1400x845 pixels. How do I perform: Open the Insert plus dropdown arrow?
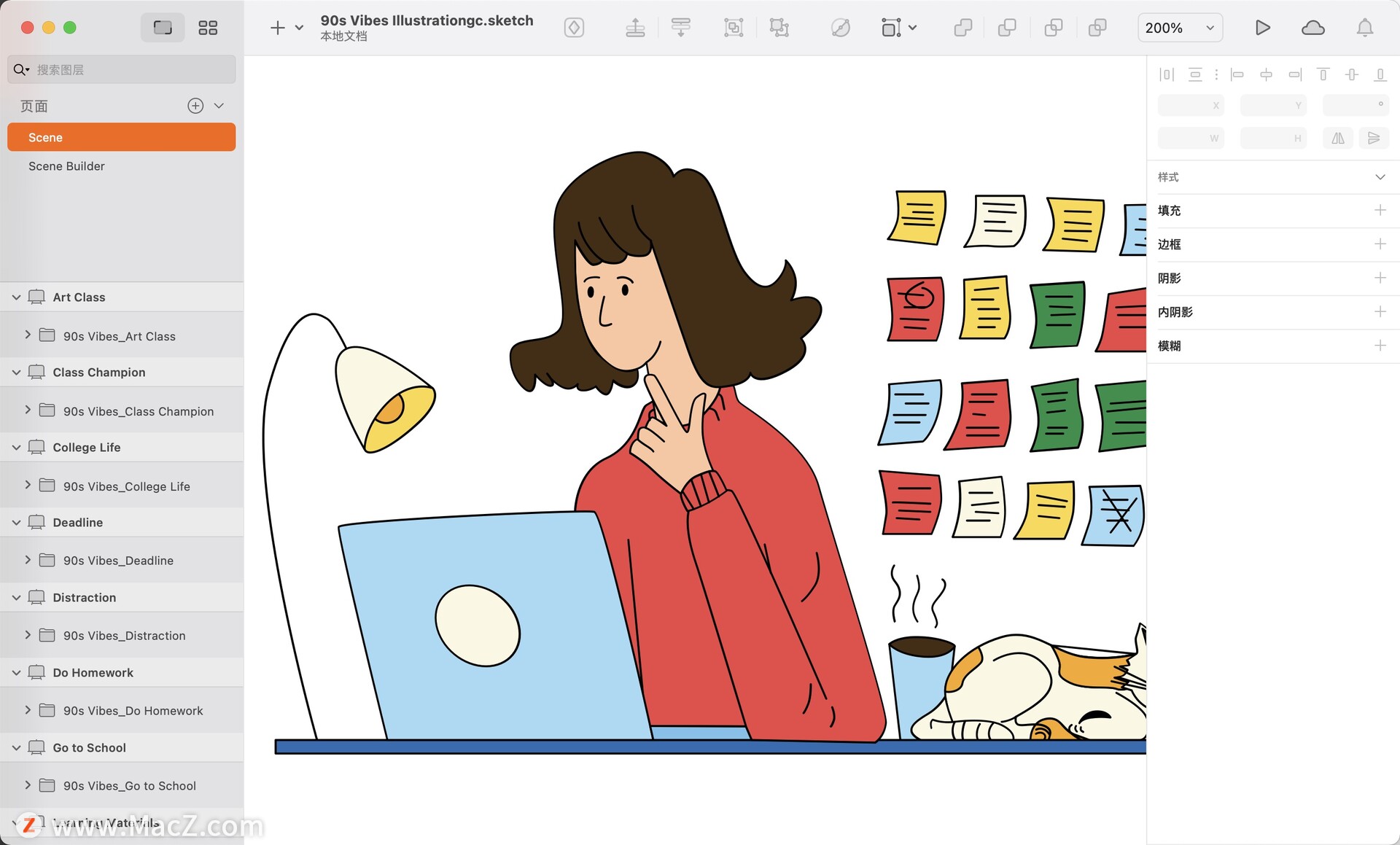[x=299, y=28]
